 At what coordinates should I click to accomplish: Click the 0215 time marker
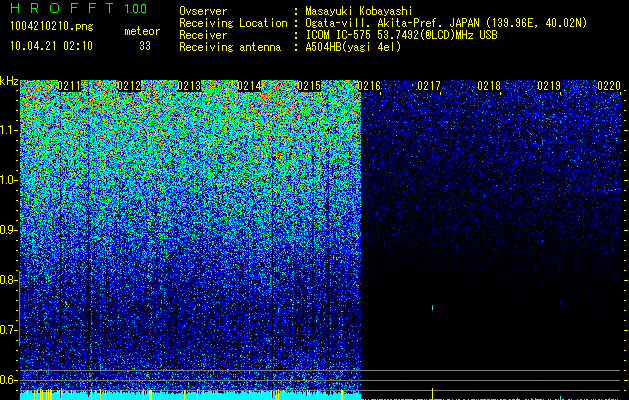click(x=309, y=86)
